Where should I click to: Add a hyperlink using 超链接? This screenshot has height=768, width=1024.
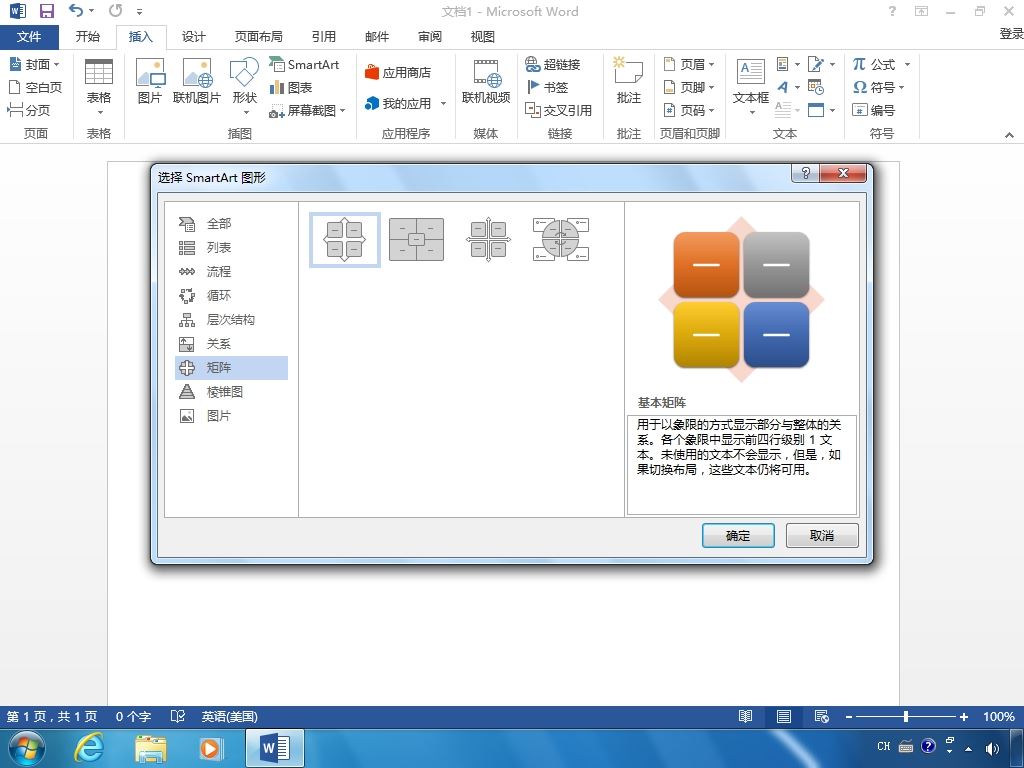point(552,64)
